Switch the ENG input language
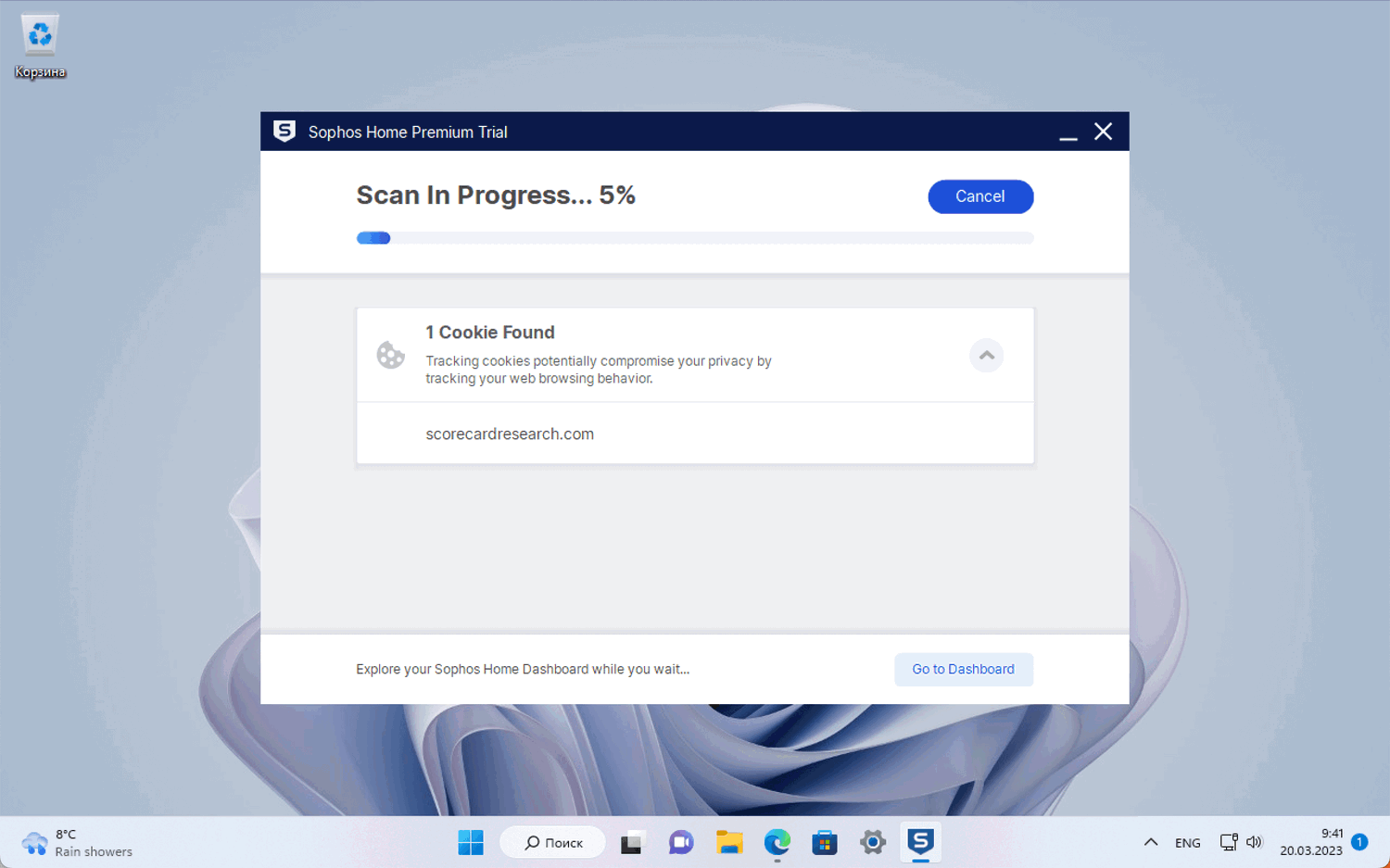This screenshot has width=1390, height=868. [x=1188, y=843]
